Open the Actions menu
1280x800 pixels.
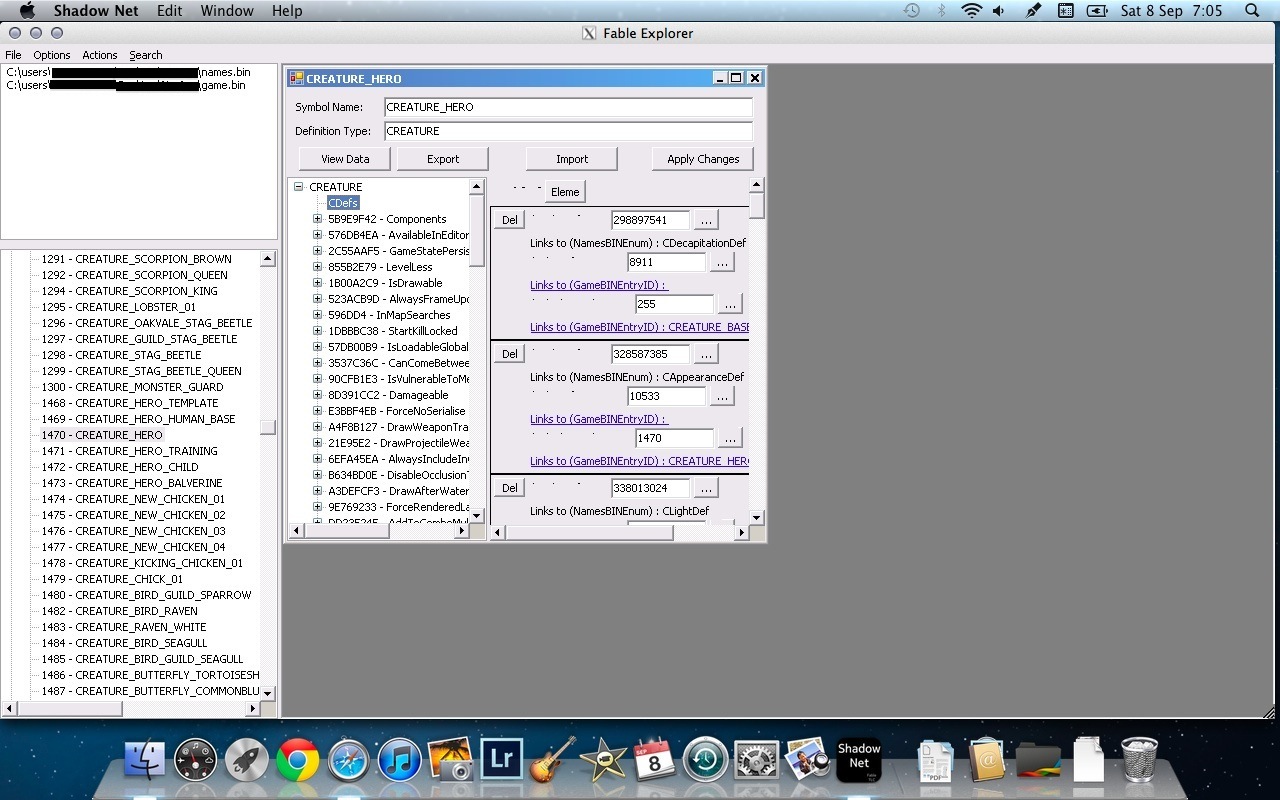(x=99, y=55)
